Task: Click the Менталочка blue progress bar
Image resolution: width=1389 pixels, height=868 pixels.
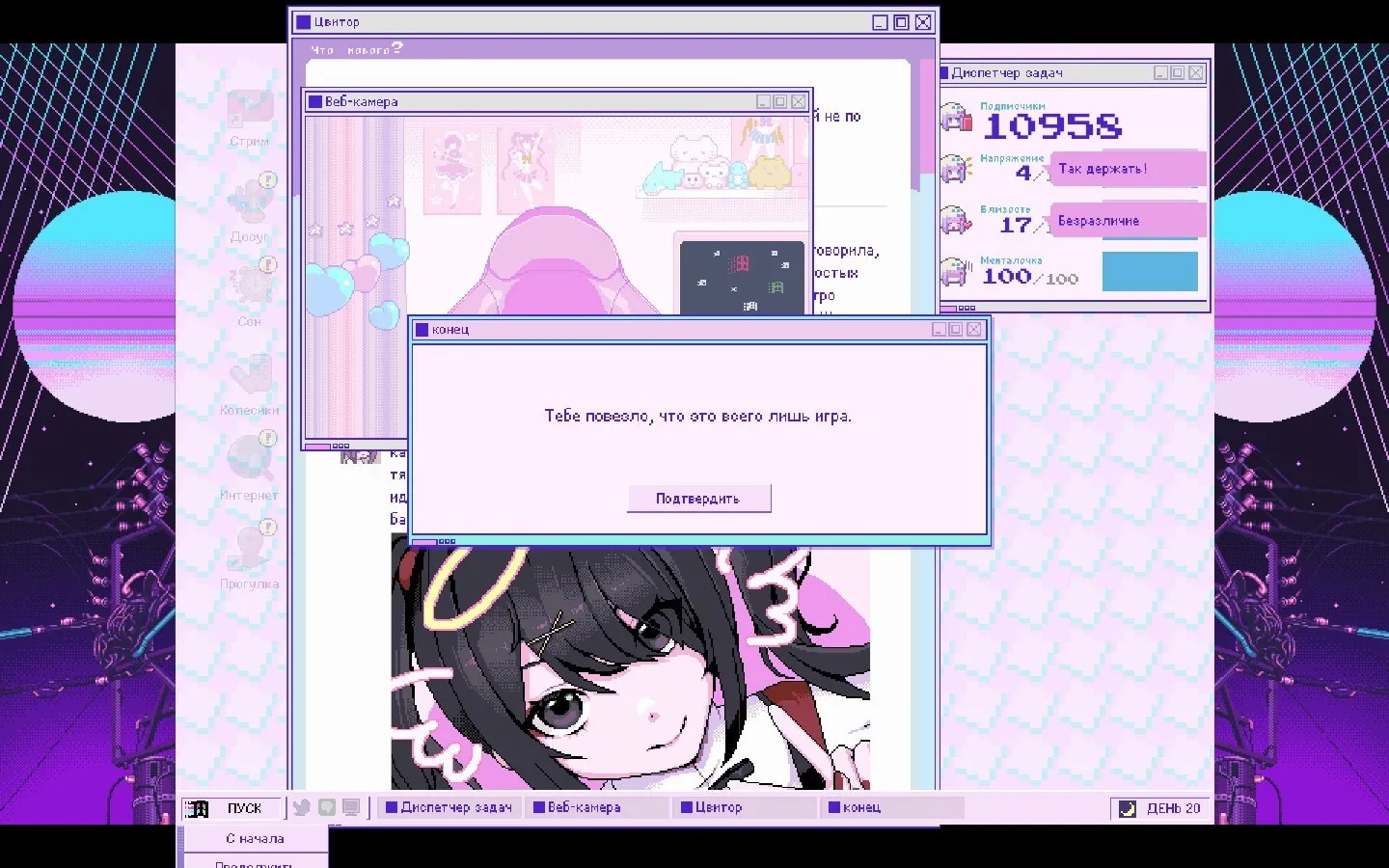Action: tap(1149, 272)
